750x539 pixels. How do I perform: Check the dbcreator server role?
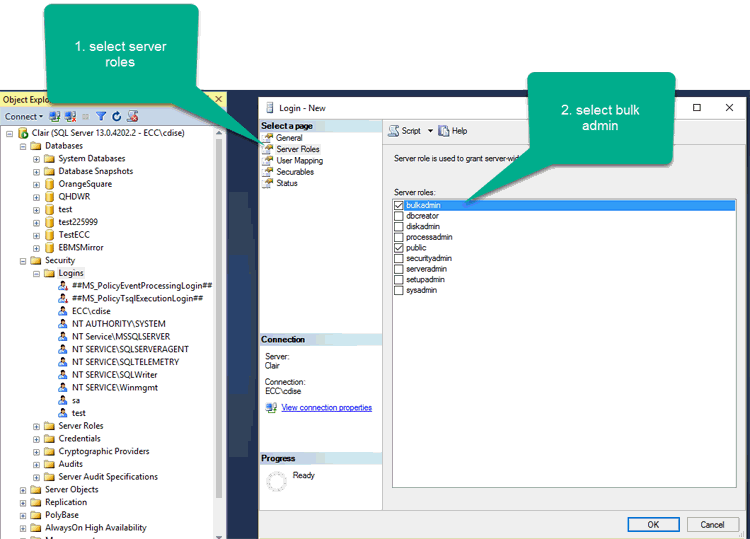[399, 216]
